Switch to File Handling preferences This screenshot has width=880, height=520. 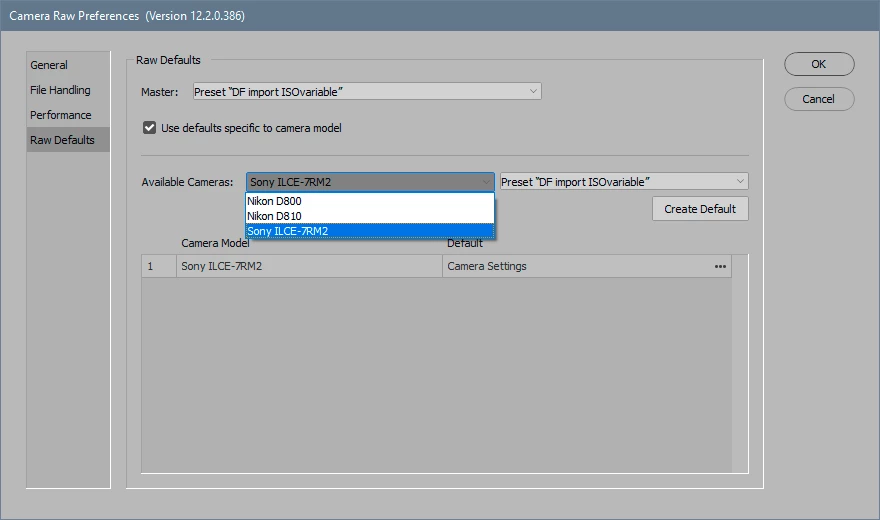click(68, 90)
